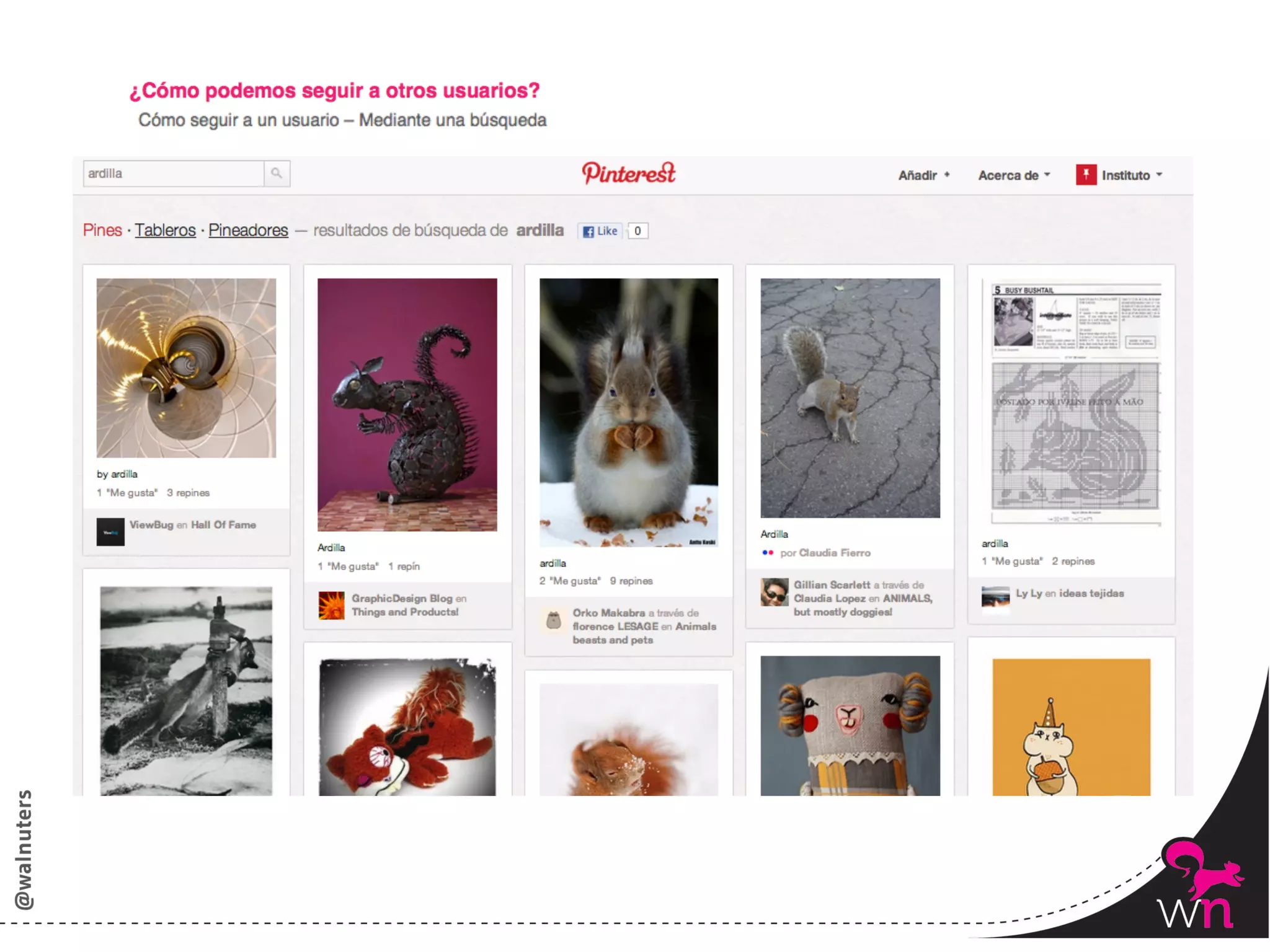Click in the ardilla search field
The height and width of the screenshot is (952, 1270).
174,174
